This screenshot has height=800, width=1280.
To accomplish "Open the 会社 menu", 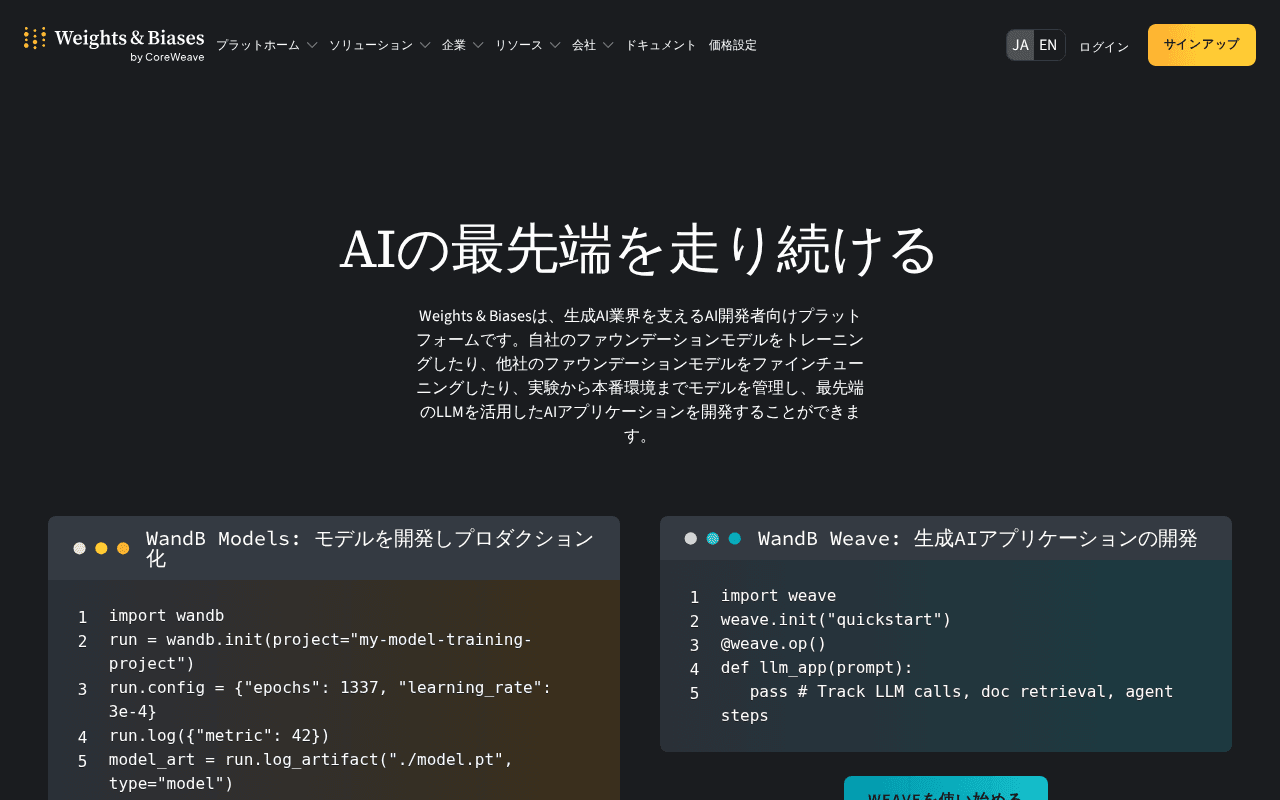I will (x=584, y=45).
